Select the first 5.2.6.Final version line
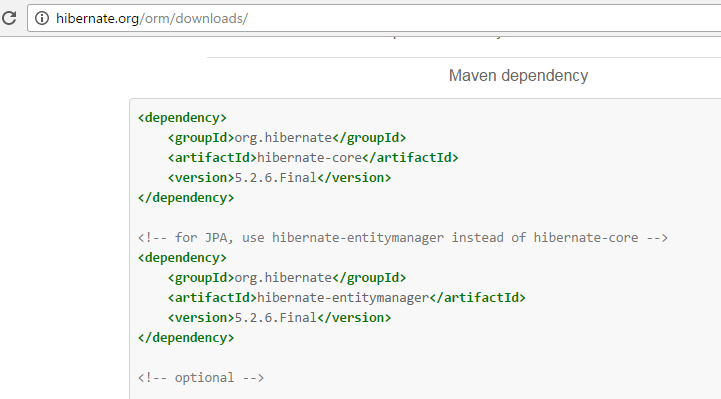This screenshot has height=399, width=721. pyautogui.click(x=279, y=177)
